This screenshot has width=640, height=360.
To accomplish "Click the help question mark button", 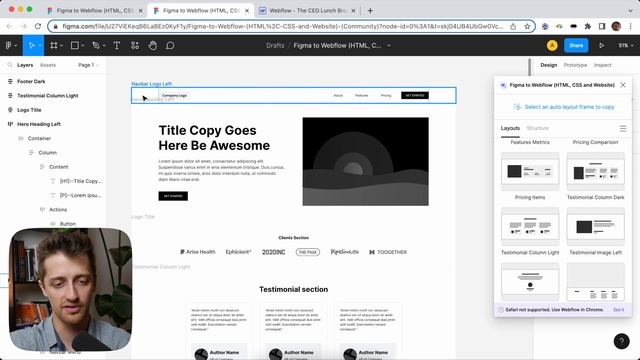I will click(622, 341).
